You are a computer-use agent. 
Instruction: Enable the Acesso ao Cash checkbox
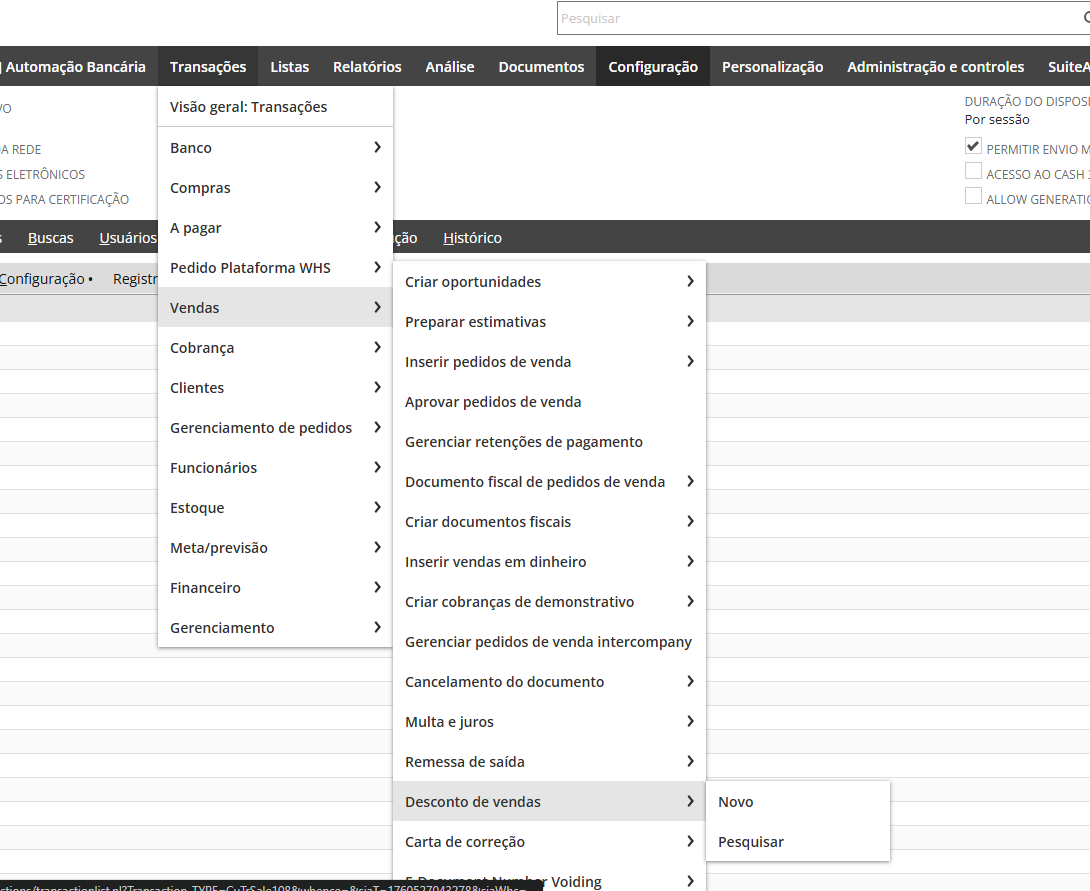tap(973, 172)
